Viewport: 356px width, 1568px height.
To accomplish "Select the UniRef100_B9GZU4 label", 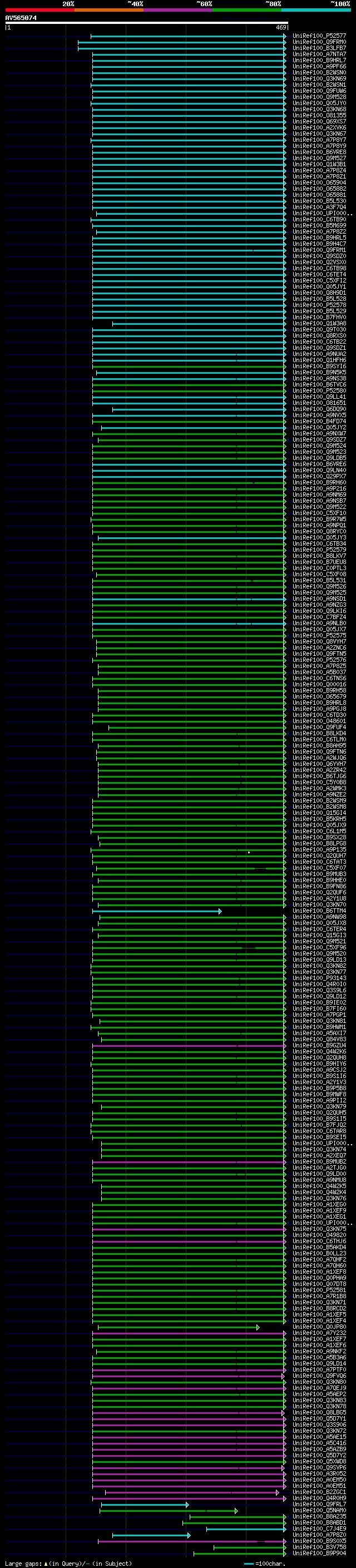I will pos(319,1045).
